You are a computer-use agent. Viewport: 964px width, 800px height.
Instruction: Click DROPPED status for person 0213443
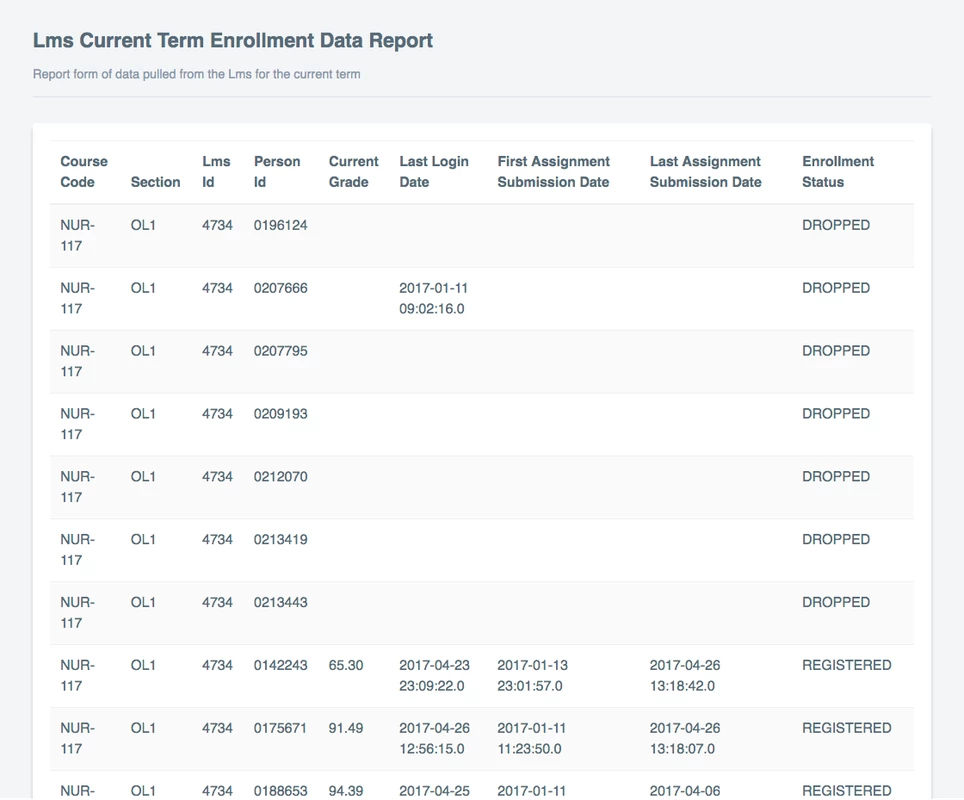(x=836, y=602)
